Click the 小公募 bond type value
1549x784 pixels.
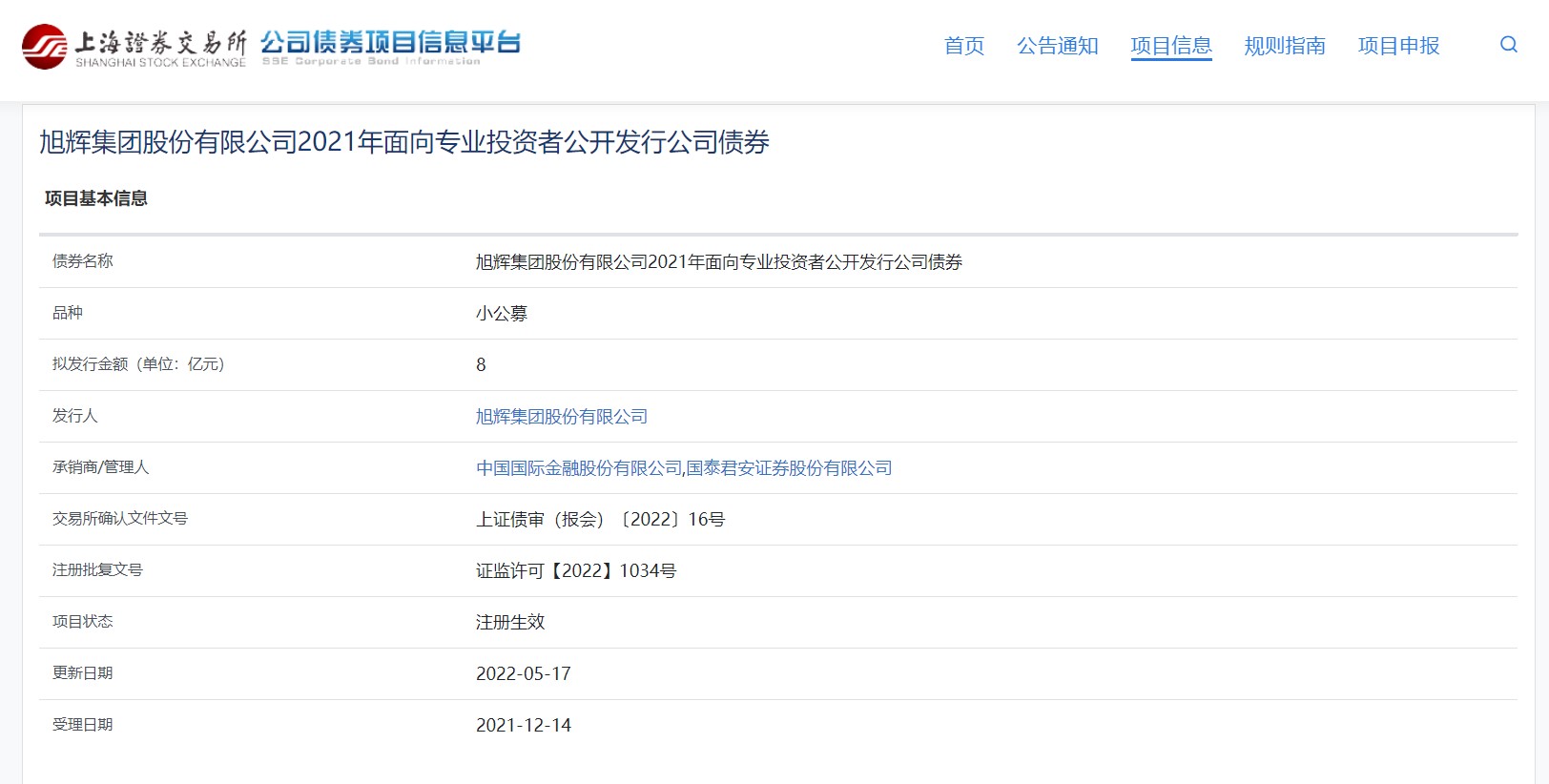point(501,314)
